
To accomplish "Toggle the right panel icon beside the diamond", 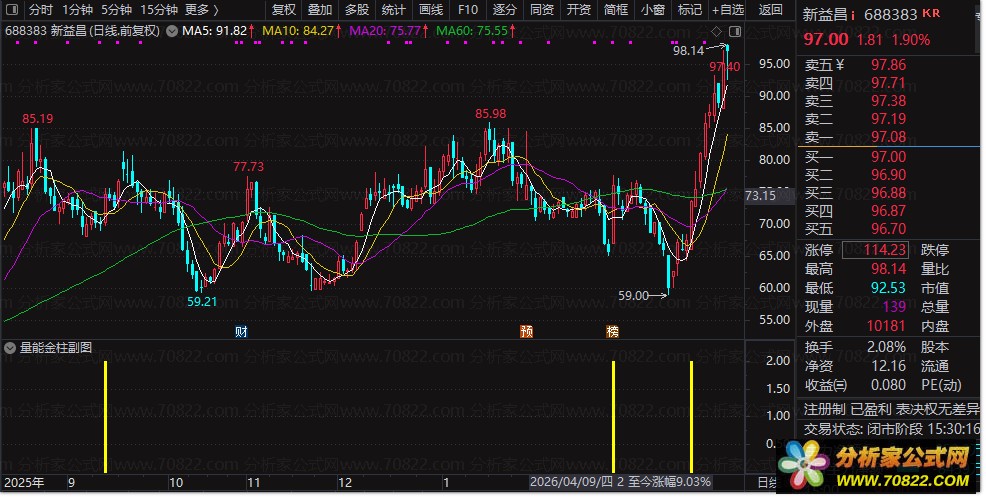I will click(x=736, y=30).
